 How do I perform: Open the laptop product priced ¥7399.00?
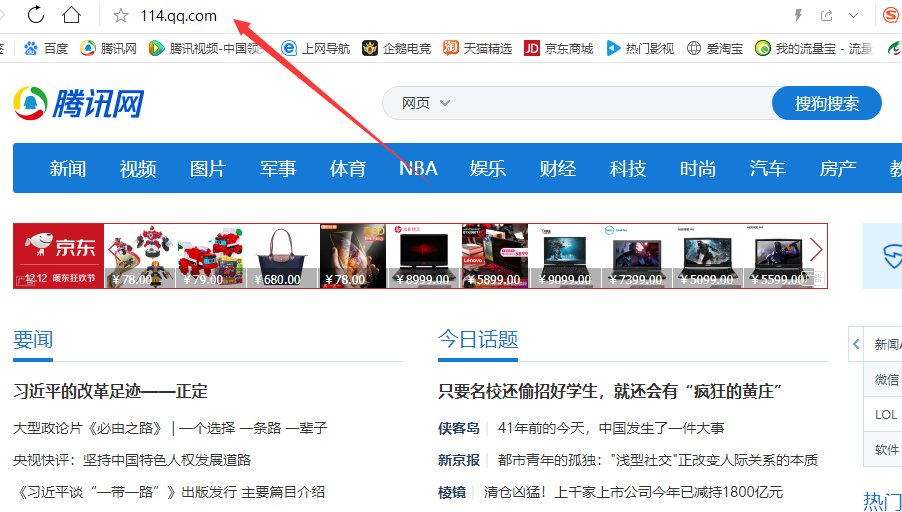point(637,256)
